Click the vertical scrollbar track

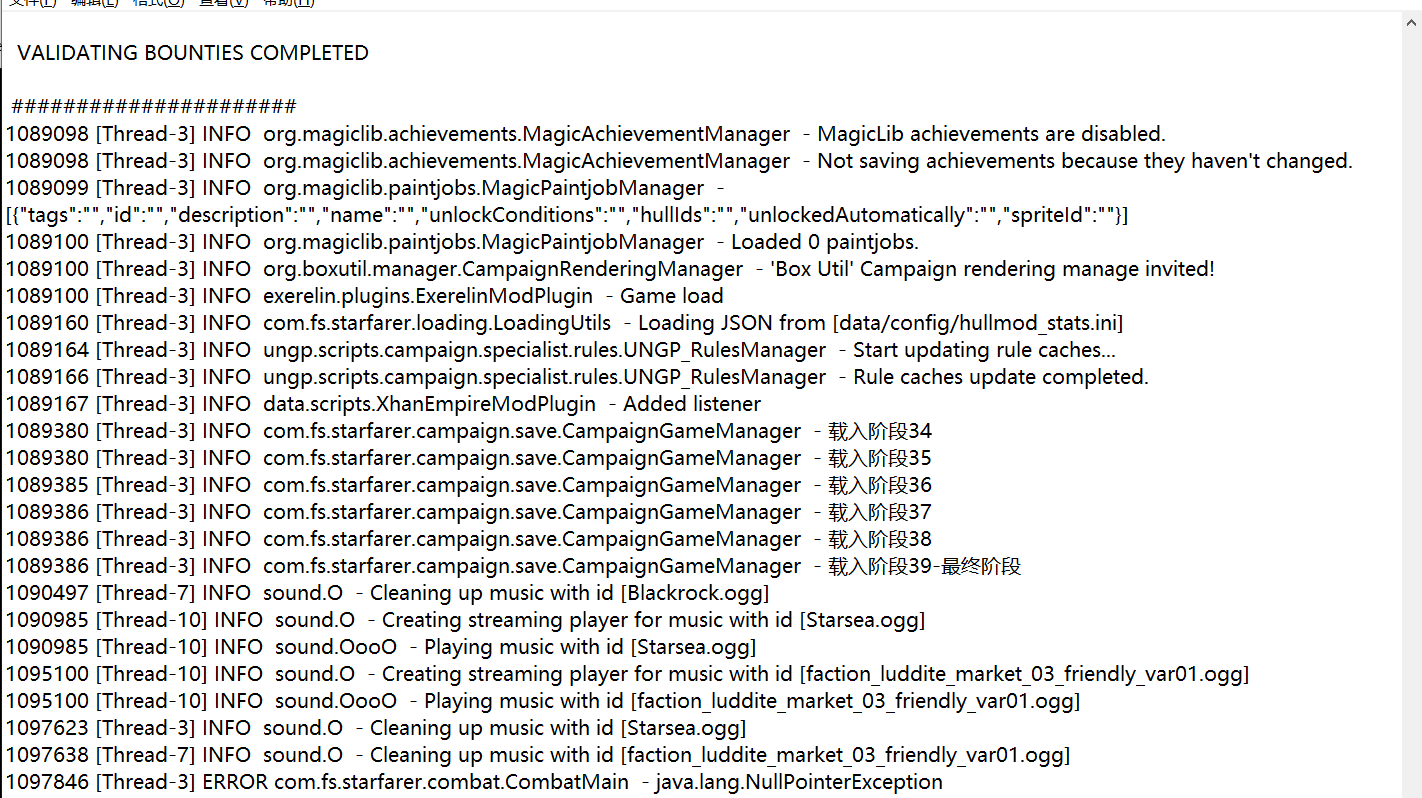point(1411,400)
